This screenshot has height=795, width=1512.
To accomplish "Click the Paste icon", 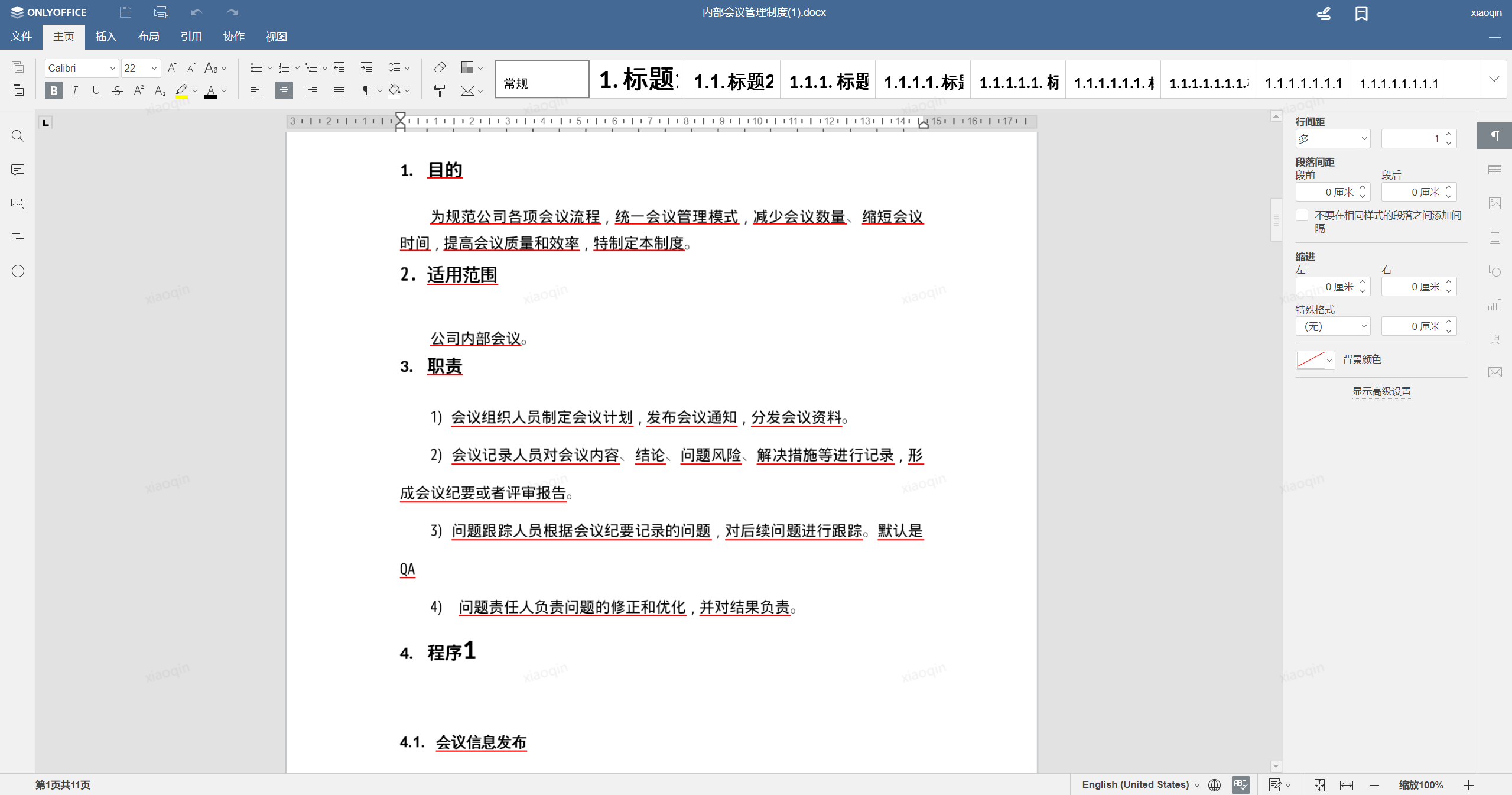I will click(x=18, y=90).
